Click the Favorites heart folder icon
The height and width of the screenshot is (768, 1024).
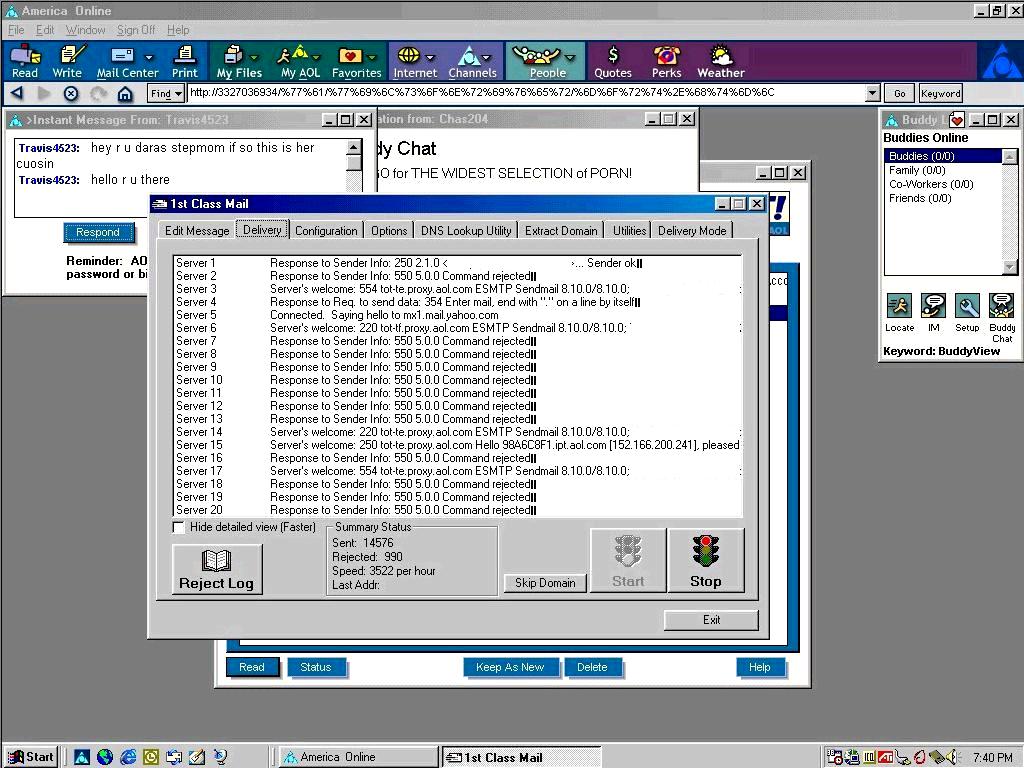pyautogui.click(x=350, y=56)
